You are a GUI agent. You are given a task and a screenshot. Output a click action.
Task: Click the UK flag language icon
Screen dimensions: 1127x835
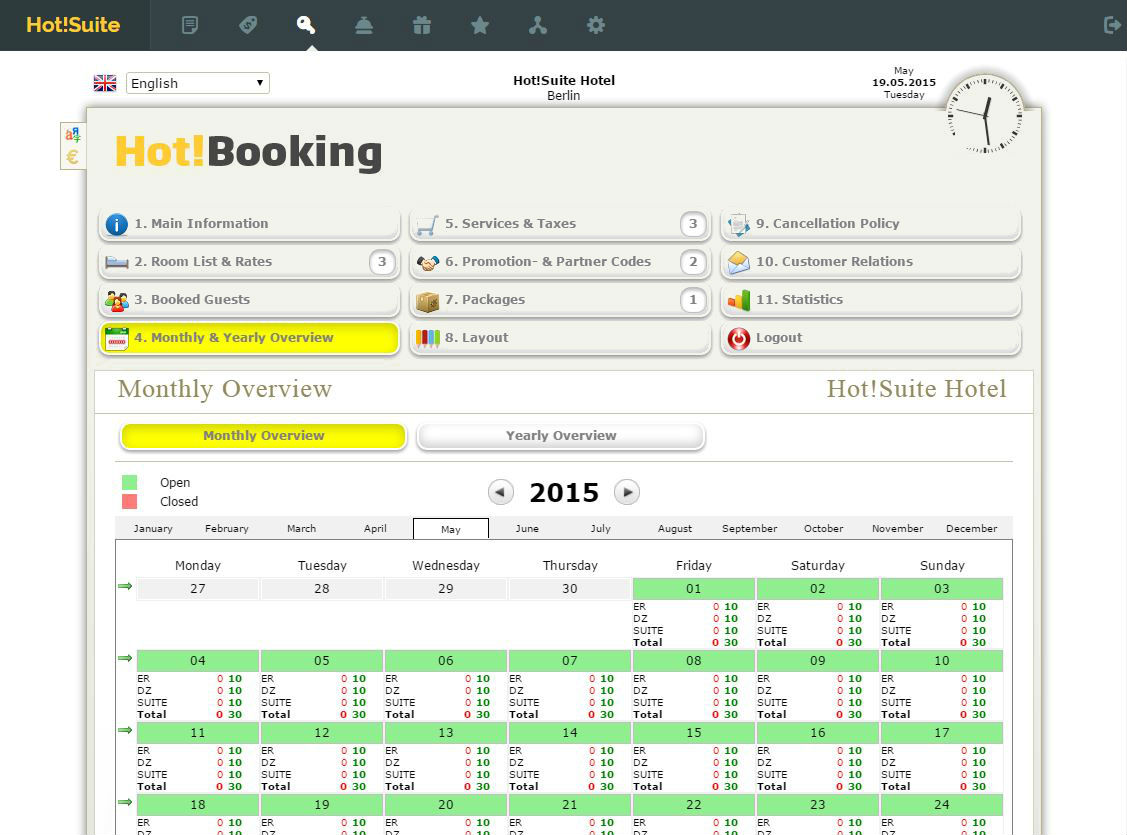[105, 83]
